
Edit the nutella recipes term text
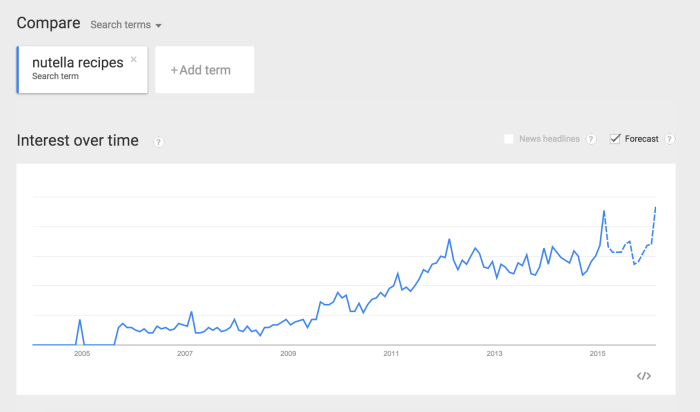coord(77,63)
